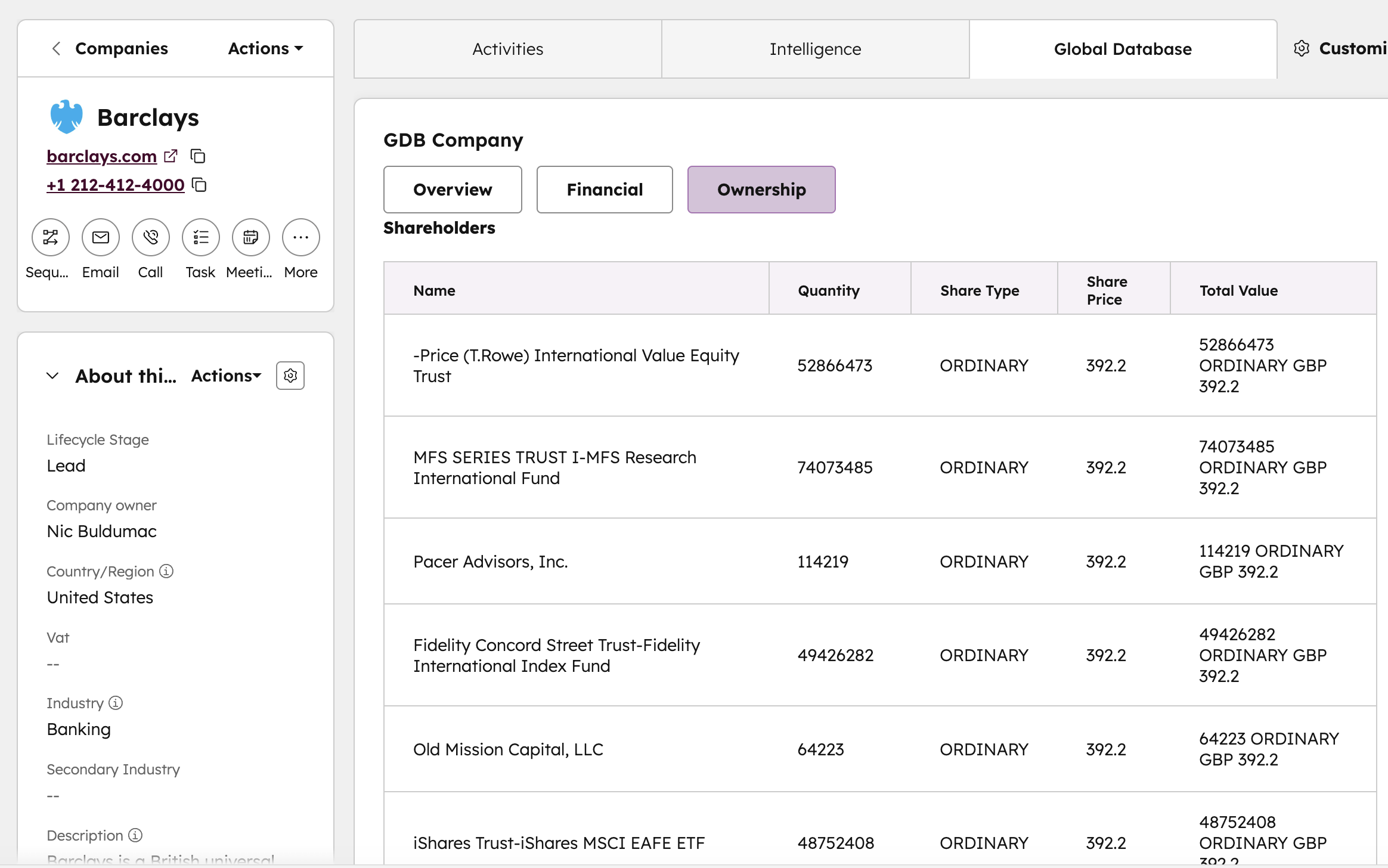Viewport: 1388px width, 868px height.
Task: Copy the barclays.com domain
Action: (x=198, y=156)
